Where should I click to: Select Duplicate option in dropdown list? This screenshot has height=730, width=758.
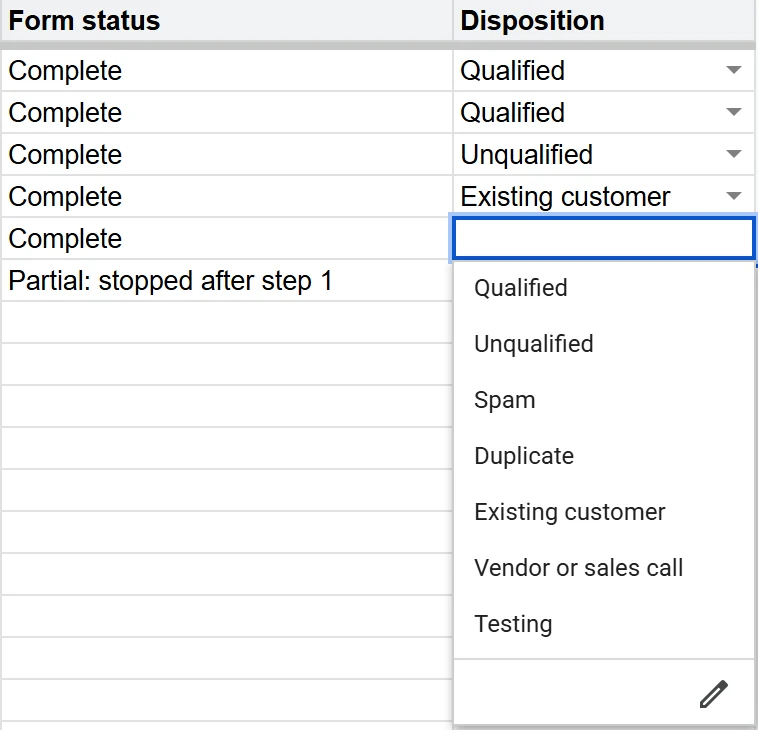pos(603,456)
